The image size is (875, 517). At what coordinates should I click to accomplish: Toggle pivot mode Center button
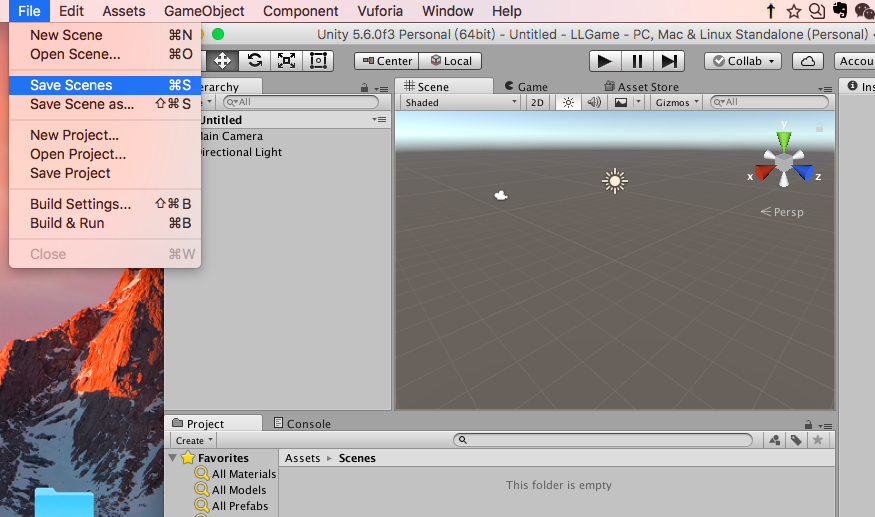pos(387,61)
